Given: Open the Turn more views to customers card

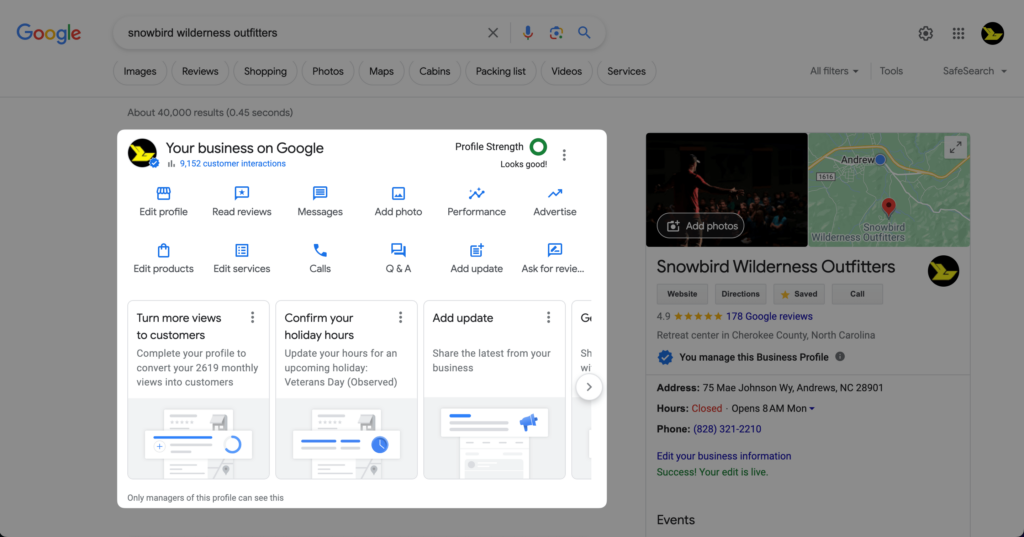Looking at the screenshot, I should pyautogui.click(x=199, y=389).
